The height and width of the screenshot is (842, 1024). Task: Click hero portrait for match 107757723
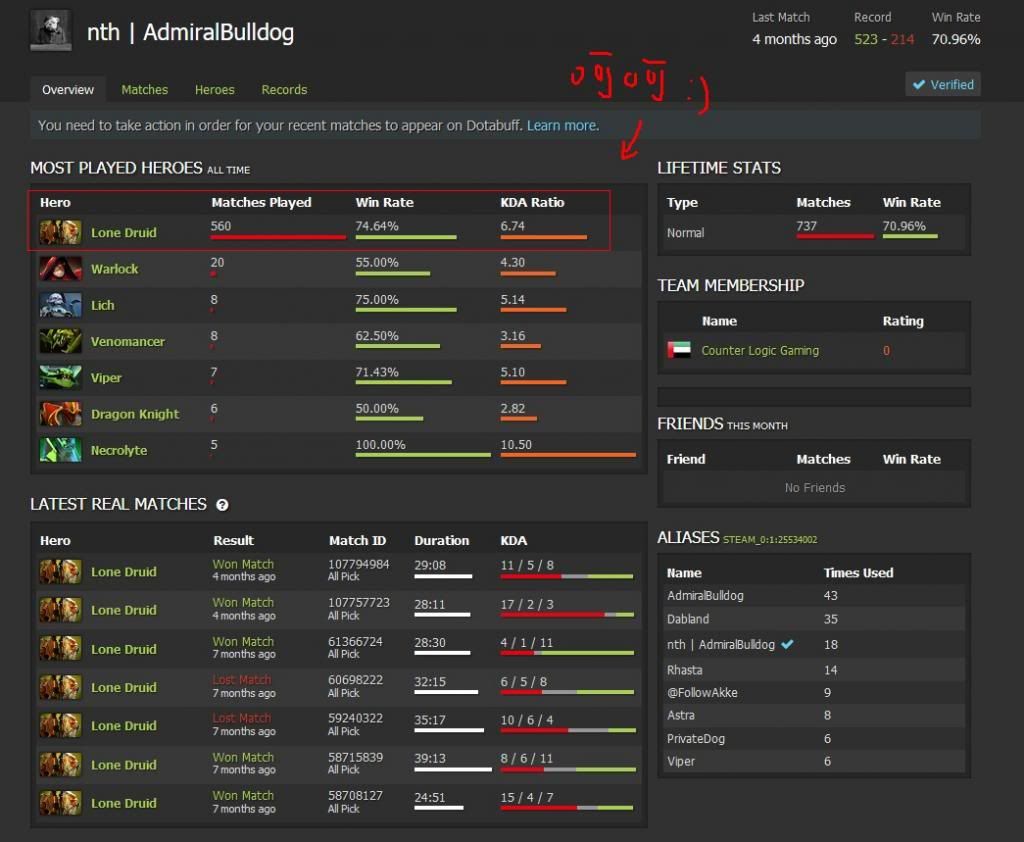point(61,610)
